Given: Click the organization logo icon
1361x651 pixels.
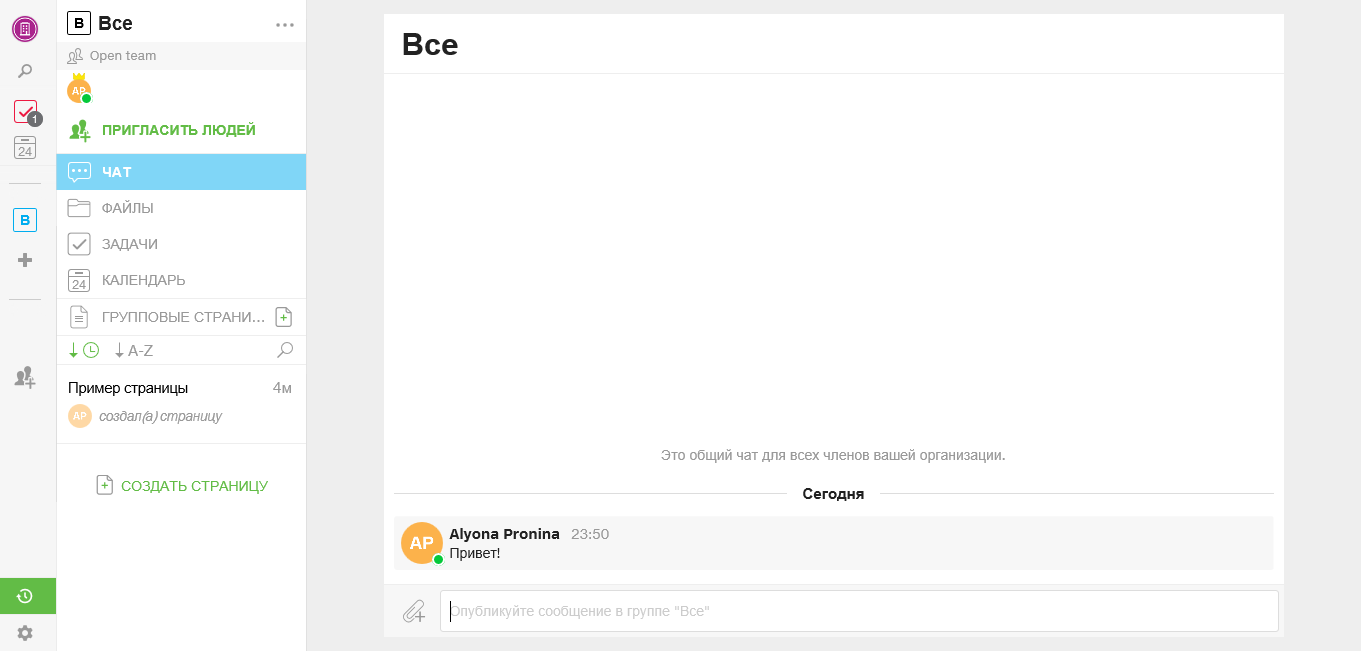Looking at the screenshot, I should 25,29.
